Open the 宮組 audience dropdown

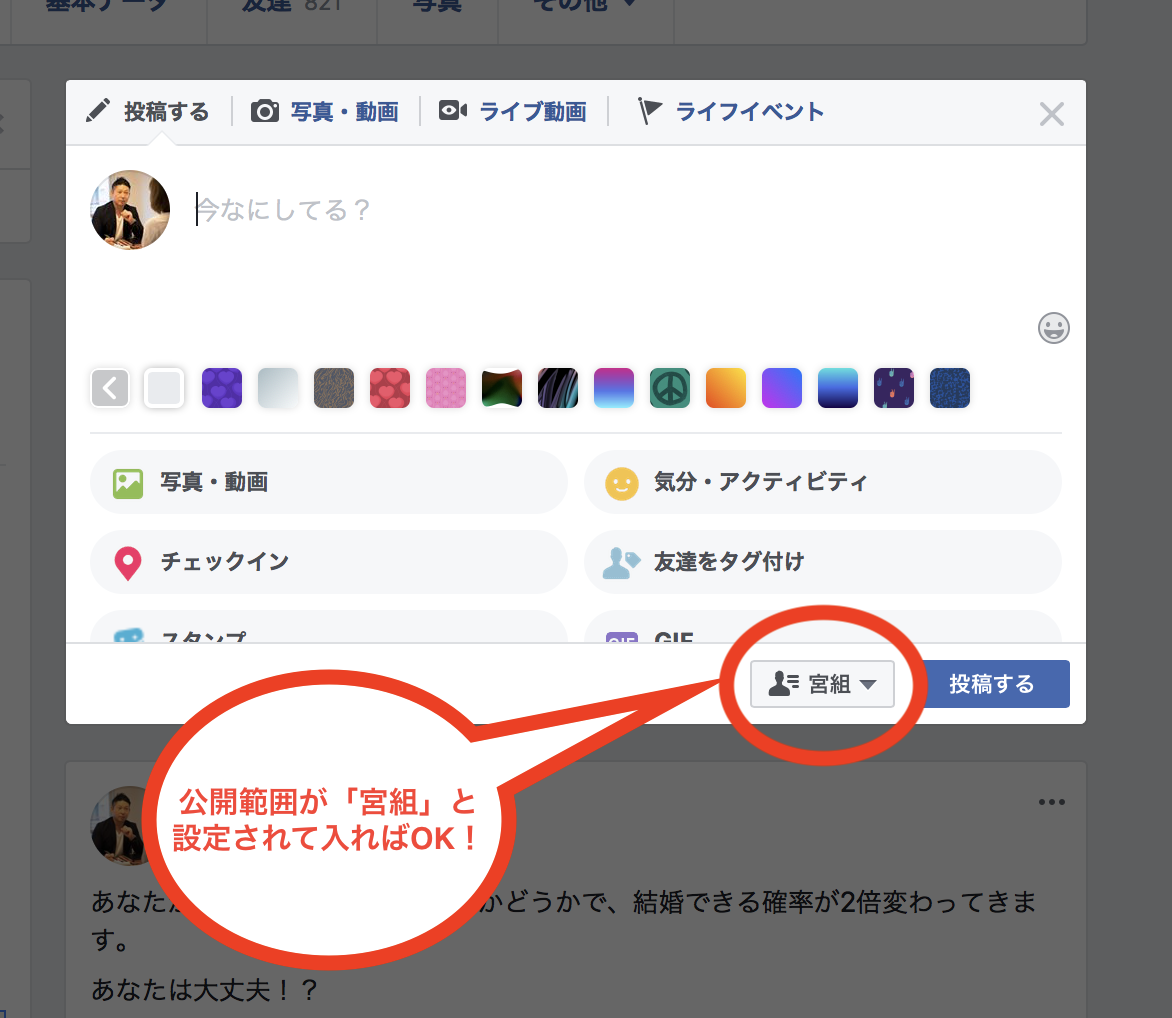tap(822, 684)
